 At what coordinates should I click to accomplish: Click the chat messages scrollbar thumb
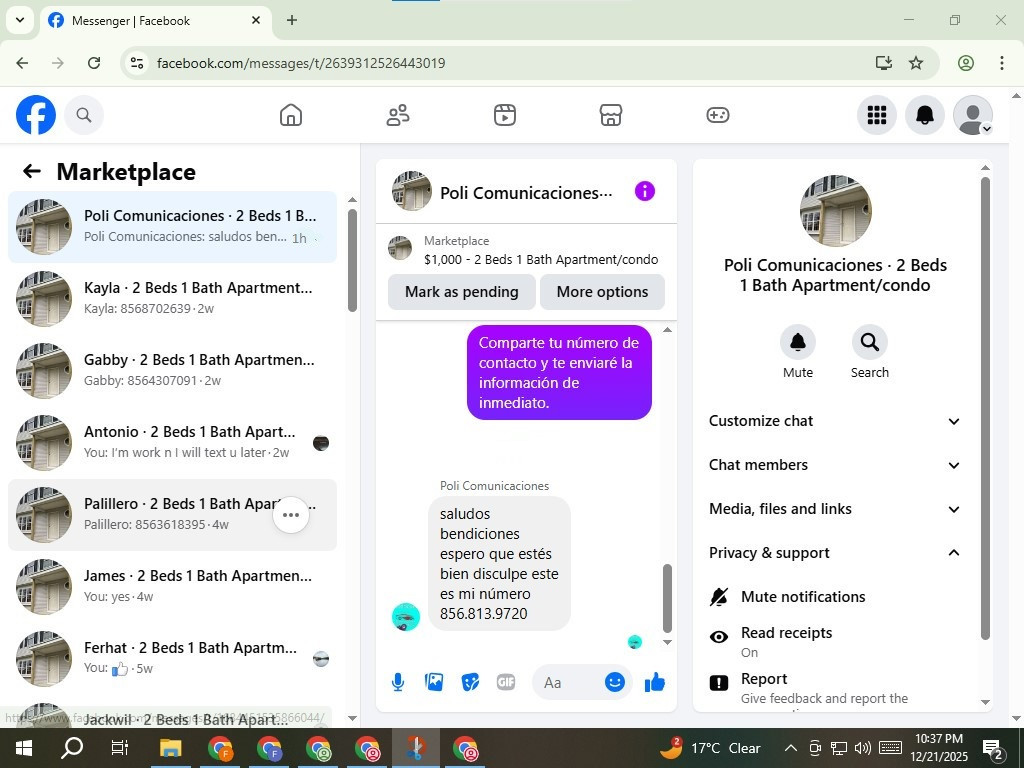[x=667, y=598]
